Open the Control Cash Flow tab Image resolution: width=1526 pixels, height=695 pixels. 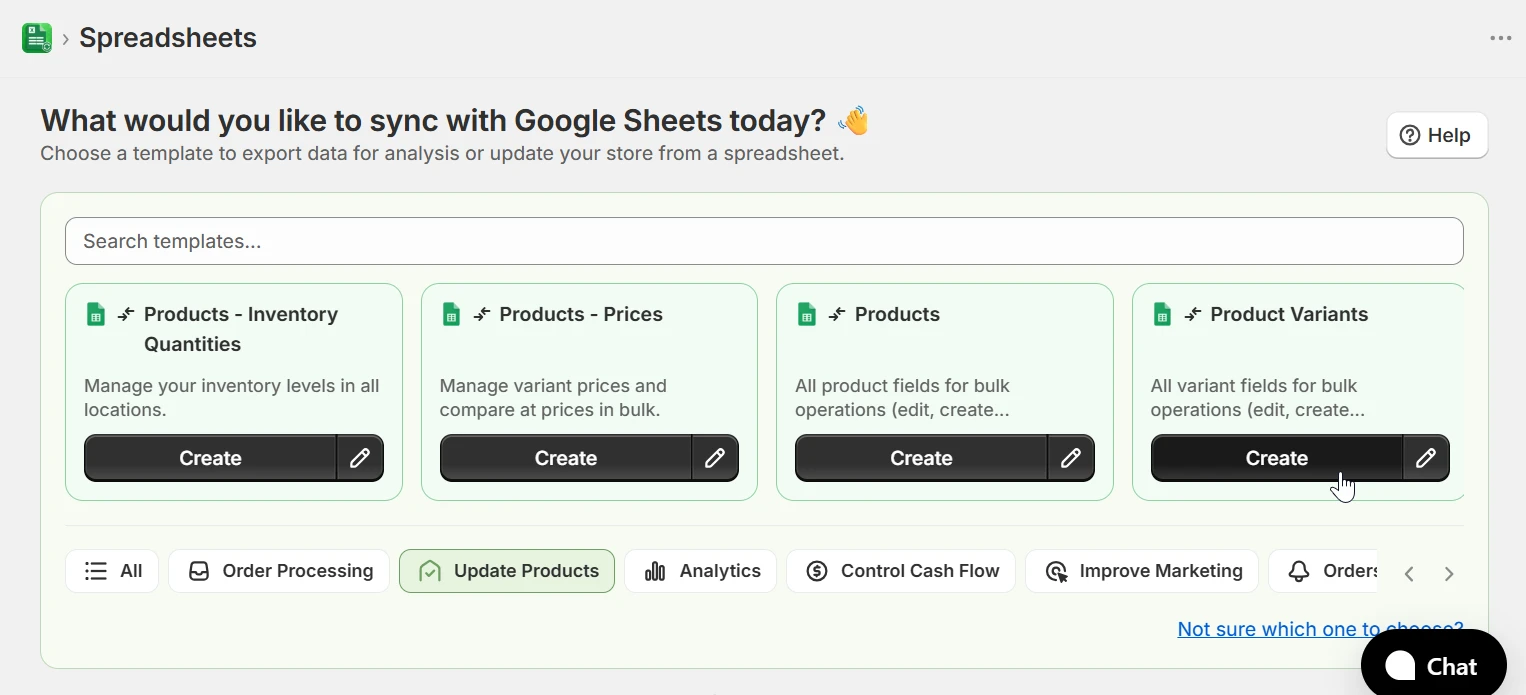(901, 571)
